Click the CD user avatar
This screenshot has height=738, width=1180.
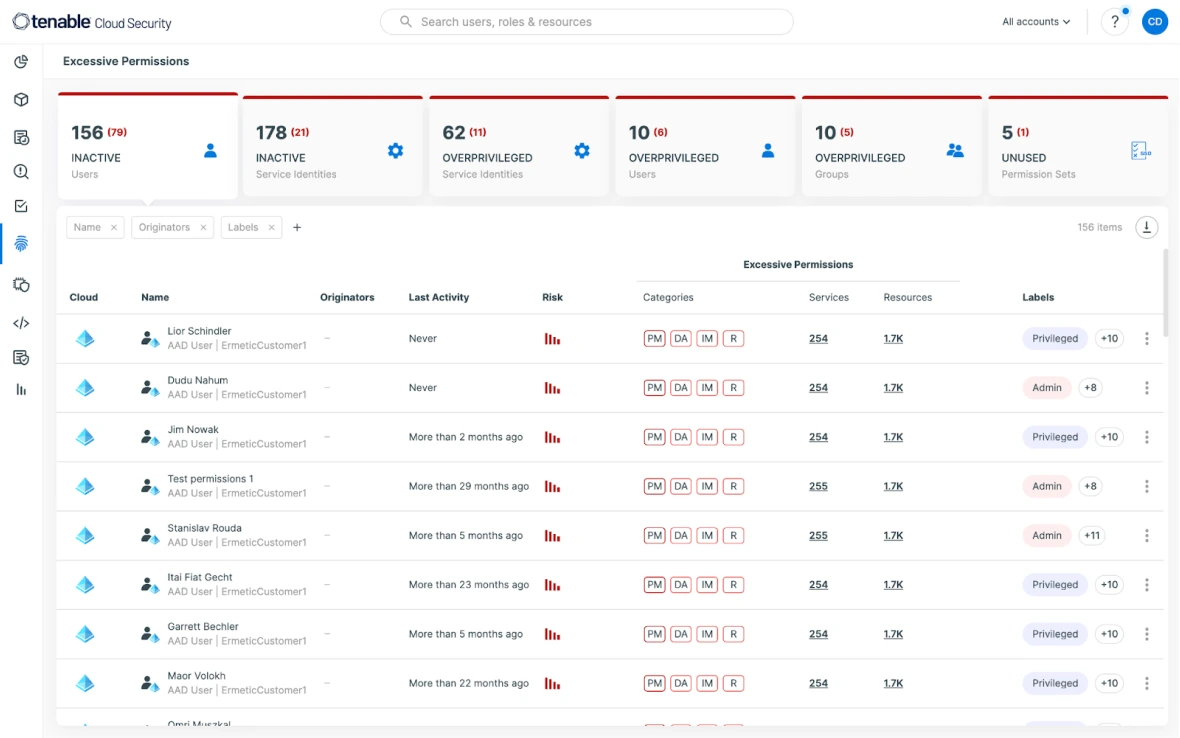pos(1154,22)
